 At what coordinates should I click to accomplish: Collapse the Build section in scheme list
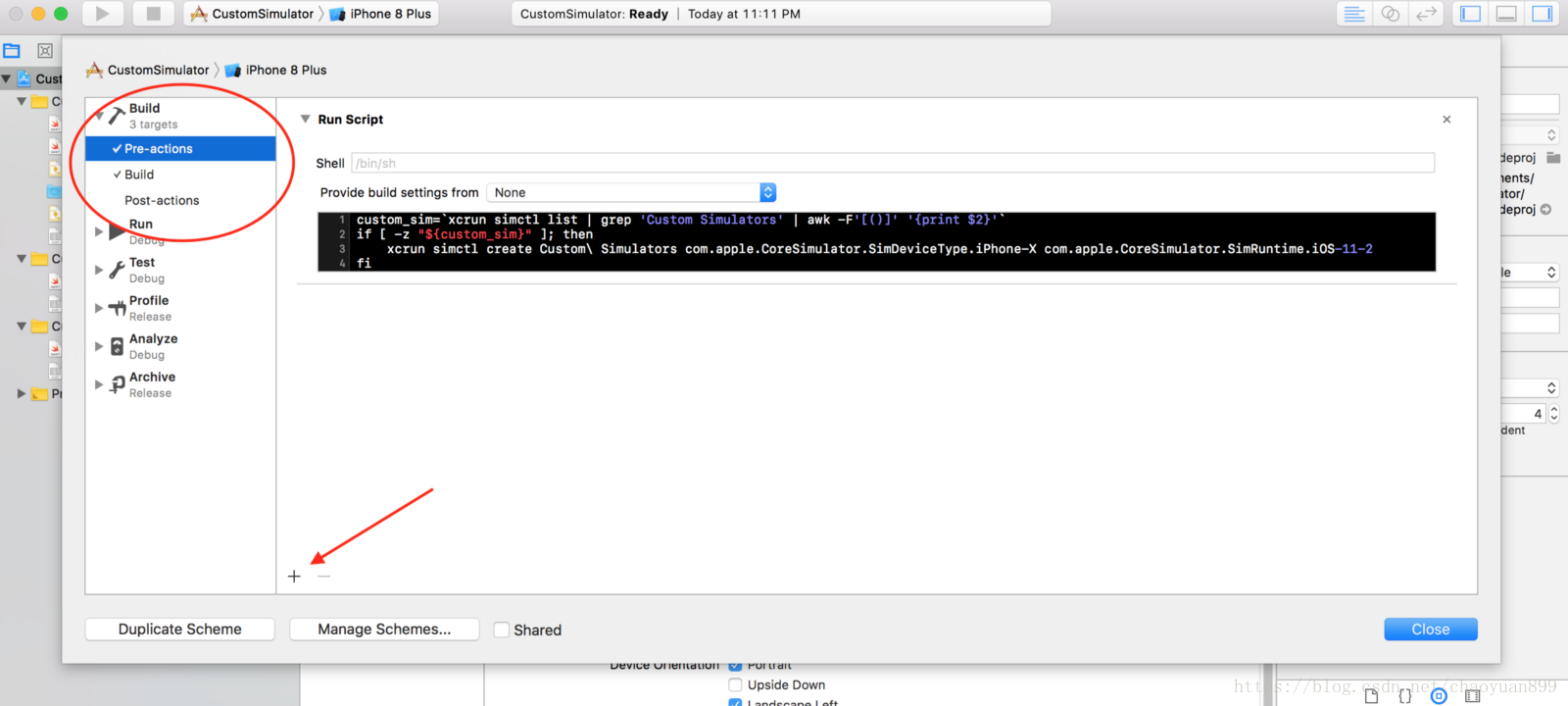click(x=98, y=116)
